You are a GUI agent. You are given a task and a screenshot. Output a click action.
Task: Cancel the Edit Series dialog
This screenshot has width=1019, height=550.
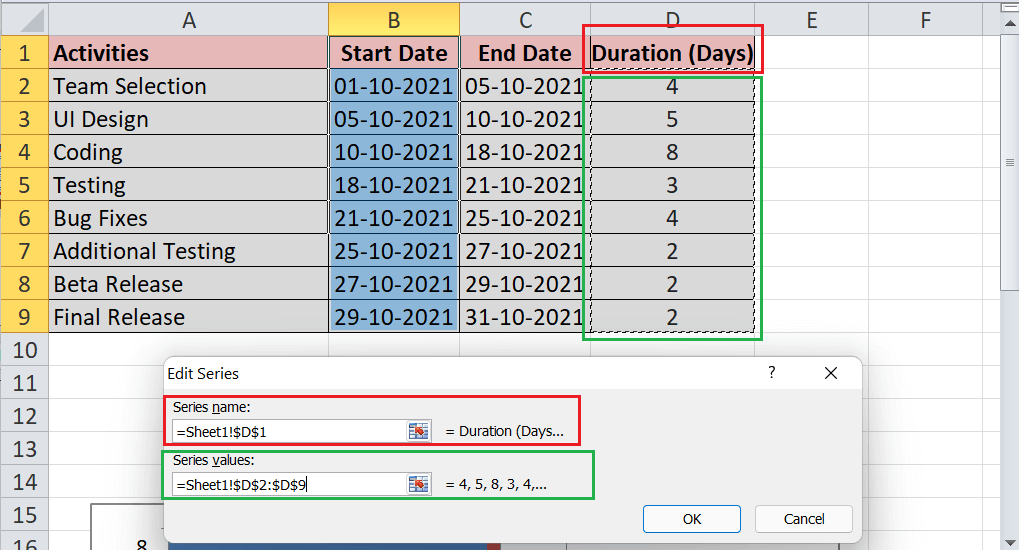(803, 519)
